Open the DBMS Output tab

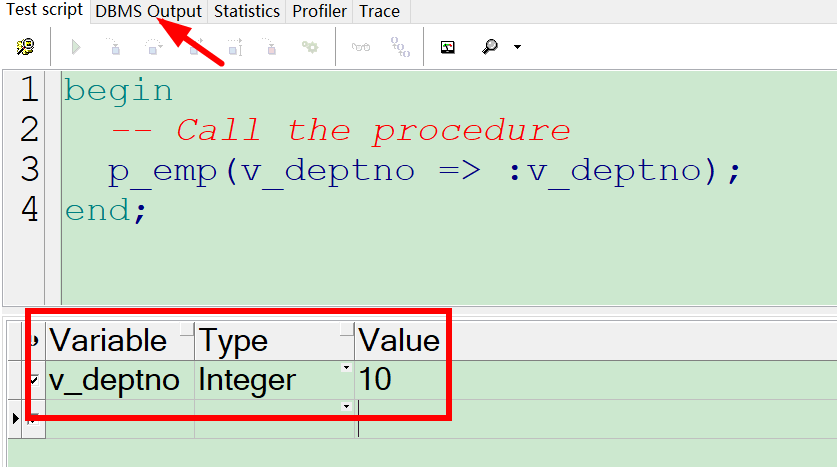[148, 11]
